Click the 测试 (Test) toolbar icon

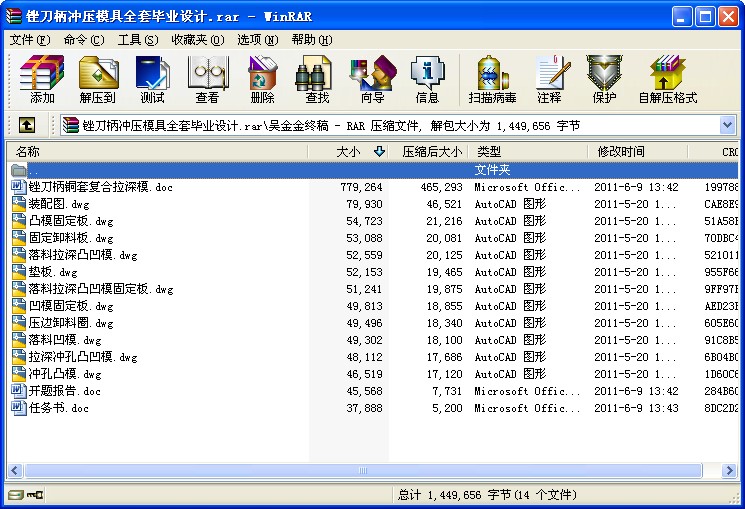pyautogui.click(x=152, y=79)
